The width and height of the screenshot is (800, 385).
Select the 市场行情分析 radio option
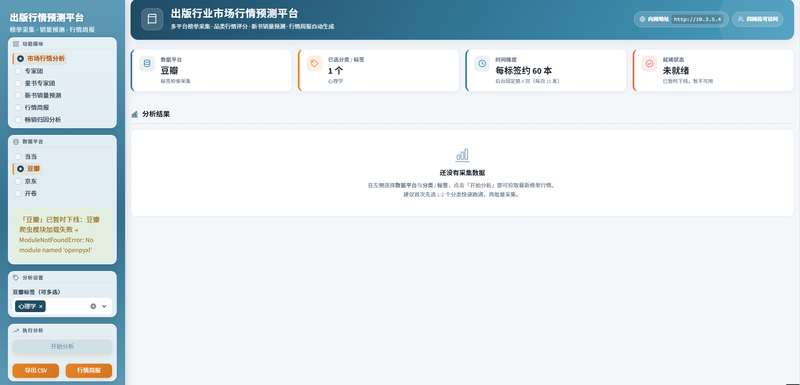[40, 59]
